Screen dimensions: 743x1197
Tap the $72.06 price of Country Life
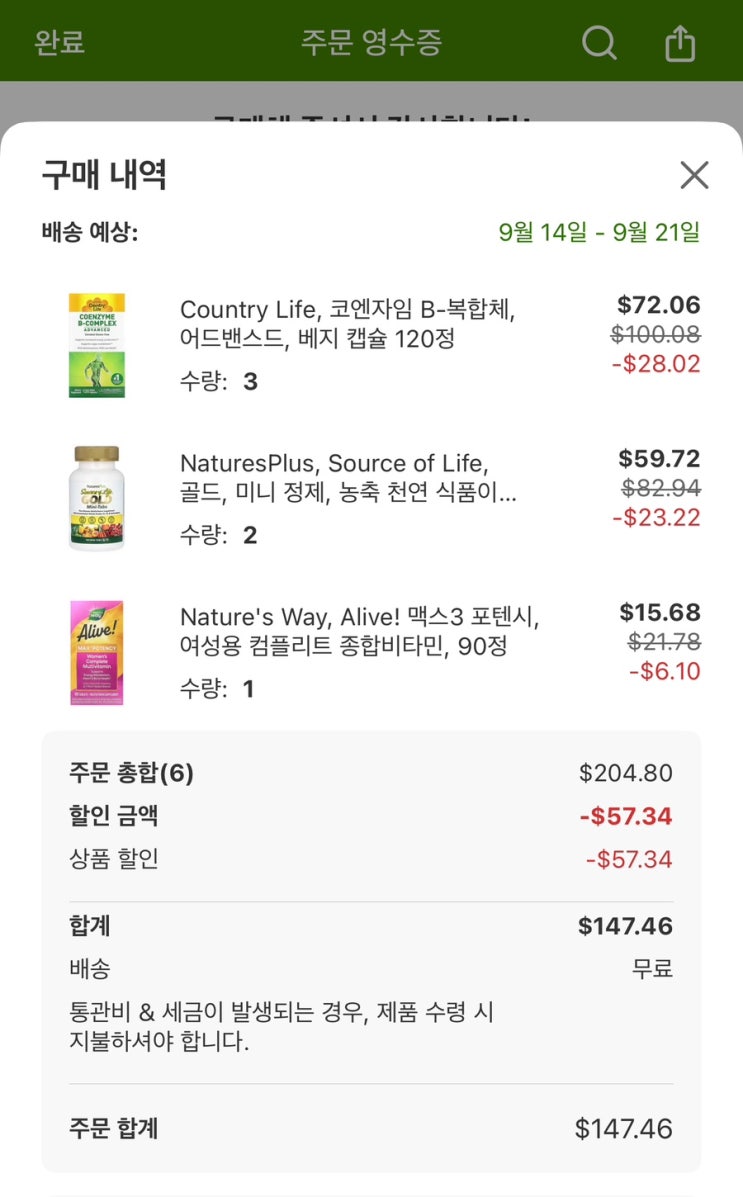point(658,305)
